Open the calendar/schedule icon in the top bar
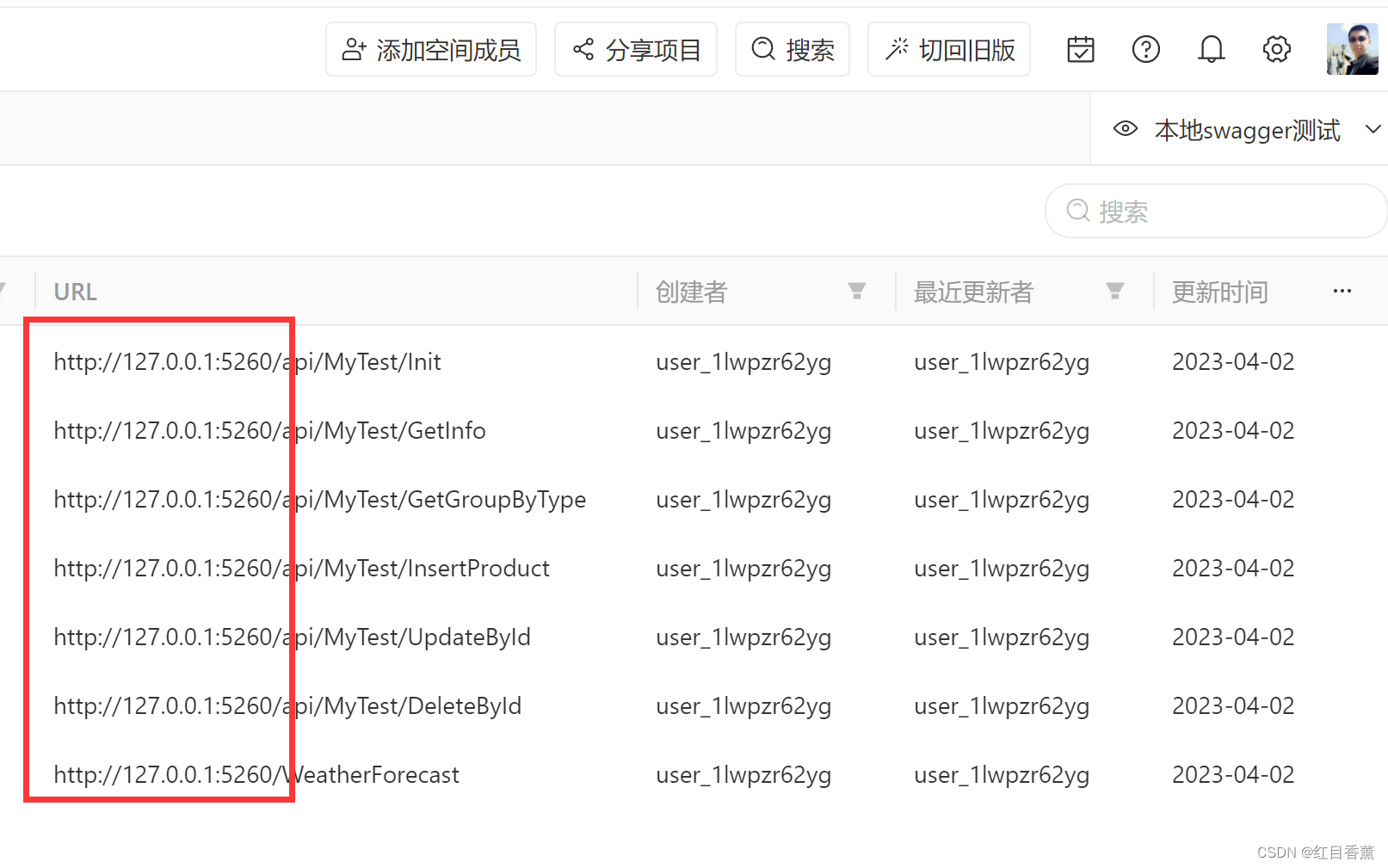Viewport: 1388px width, 868px height. pos(1080,49)
